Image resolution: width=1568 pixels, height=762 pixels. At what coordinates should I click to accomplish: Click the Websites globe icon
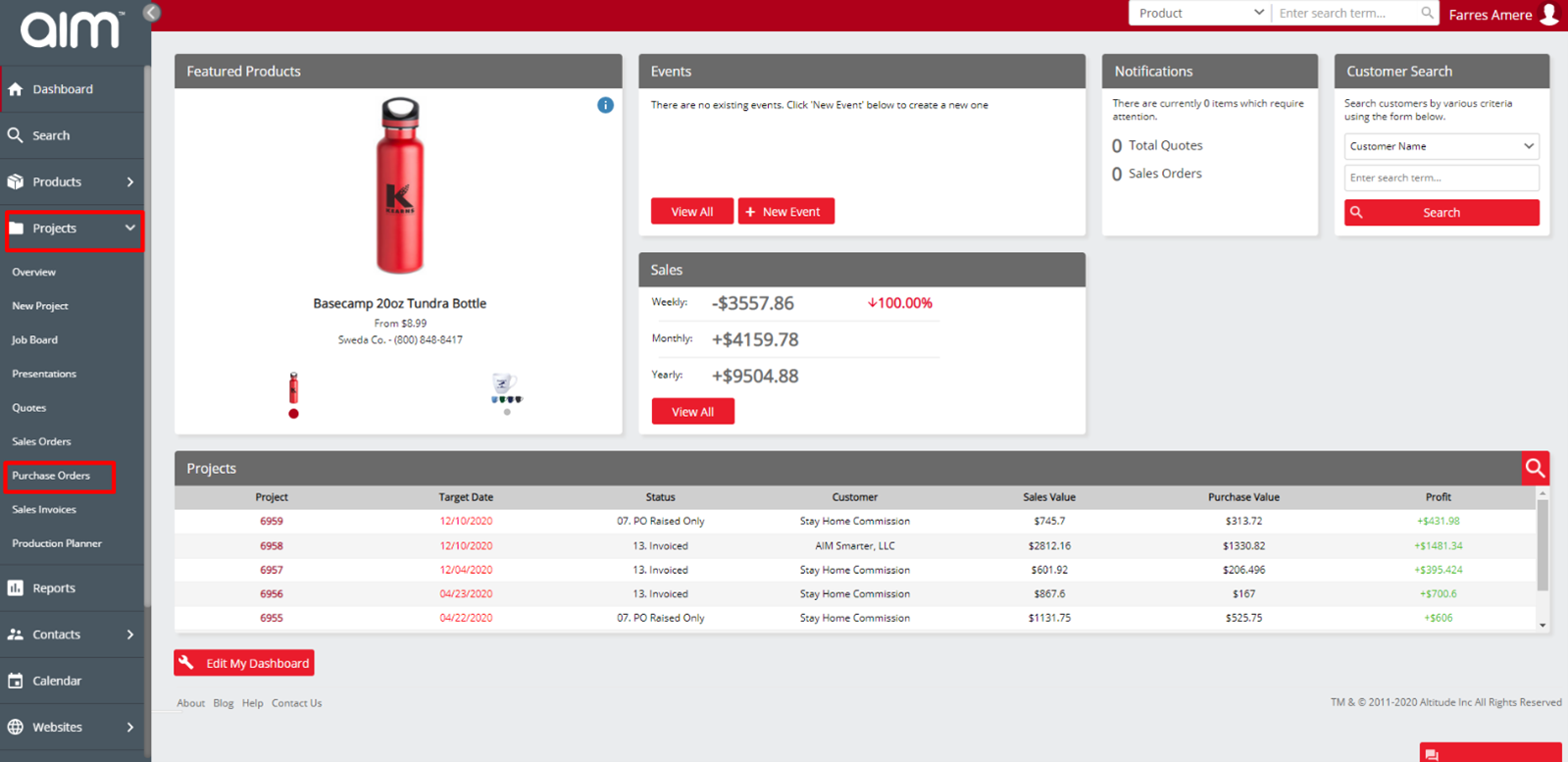click(16, 727)
